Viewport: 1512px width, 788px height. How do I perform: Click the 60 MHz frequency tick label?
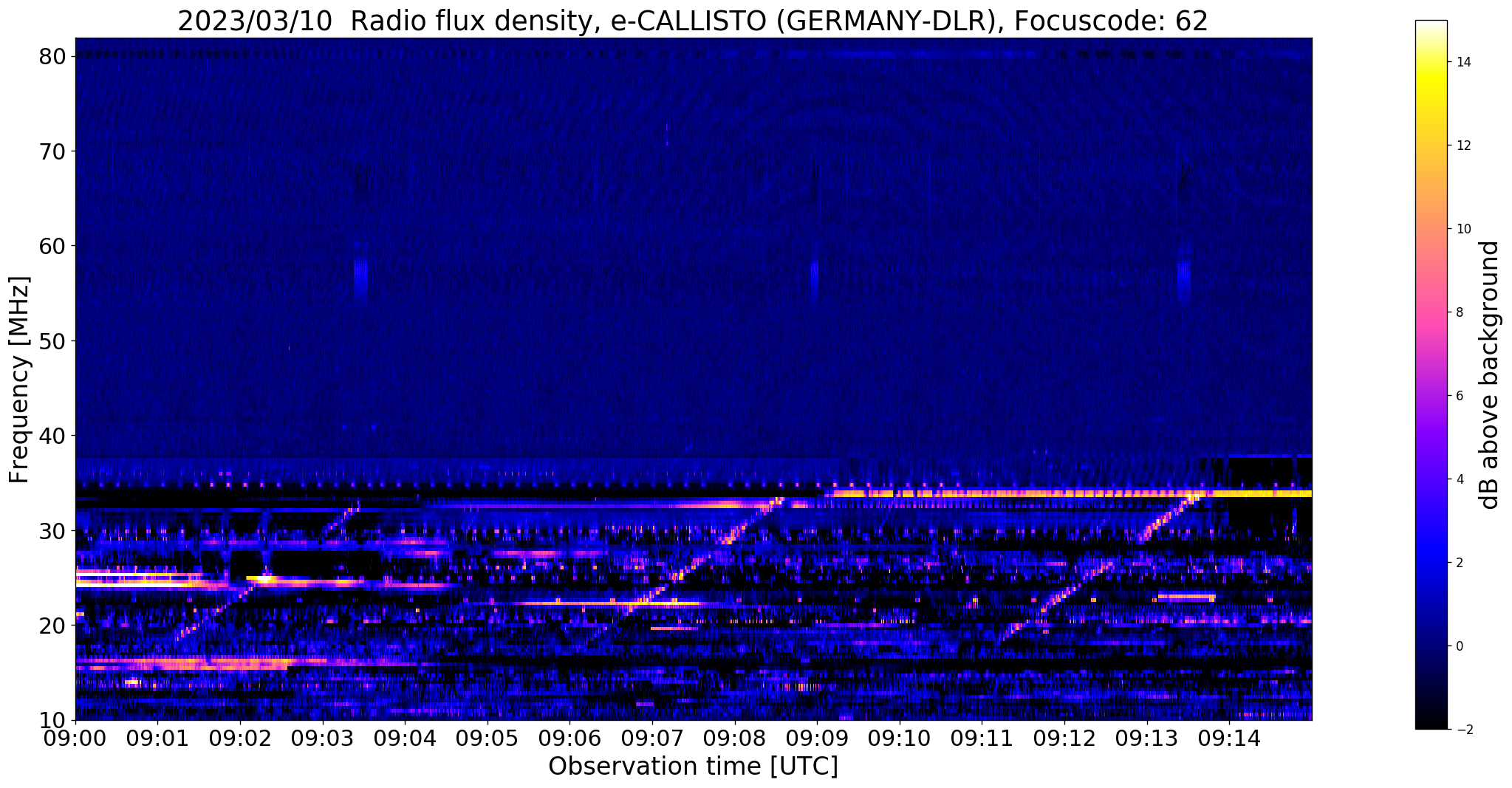point(53,246)
